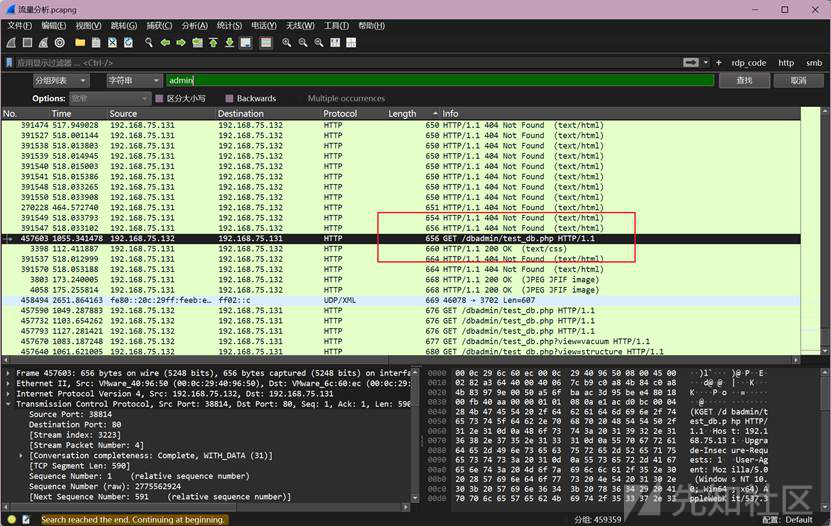Reload this capture file icon

pos(128,42)
